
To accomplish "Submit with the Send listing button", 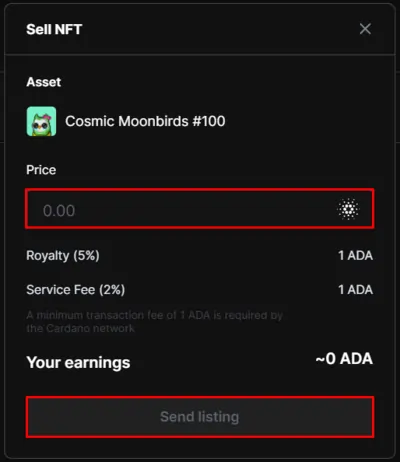I will tap(200, 417).
